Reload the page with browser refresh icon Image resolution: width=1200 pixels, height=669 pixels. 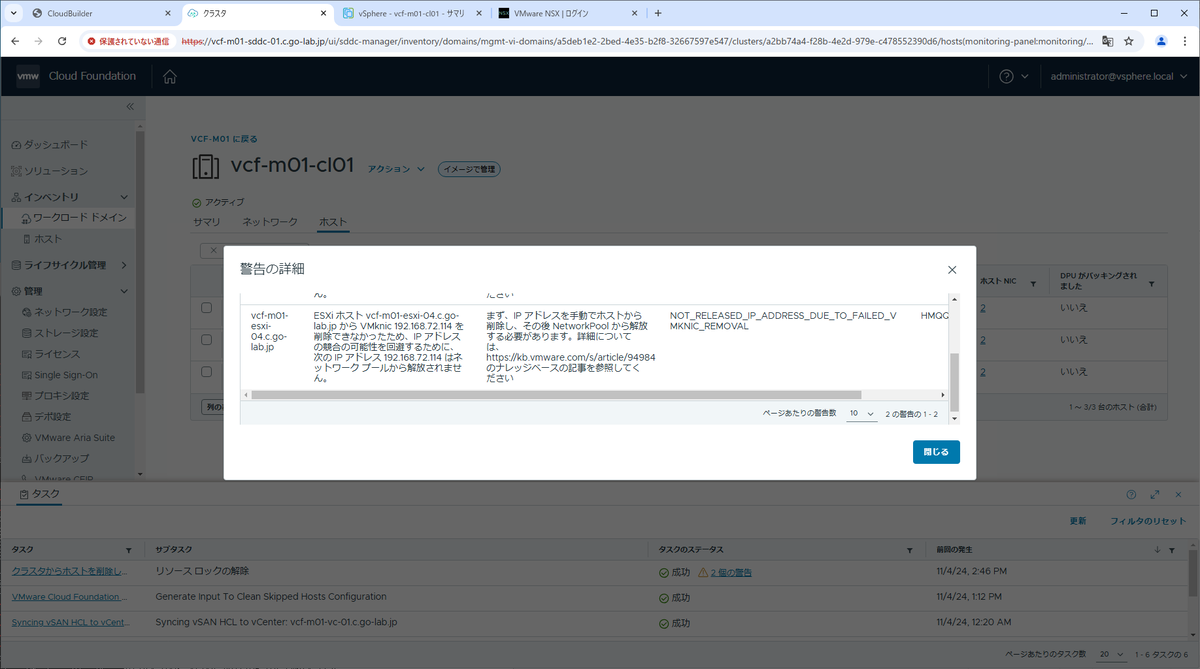(62, 42)
